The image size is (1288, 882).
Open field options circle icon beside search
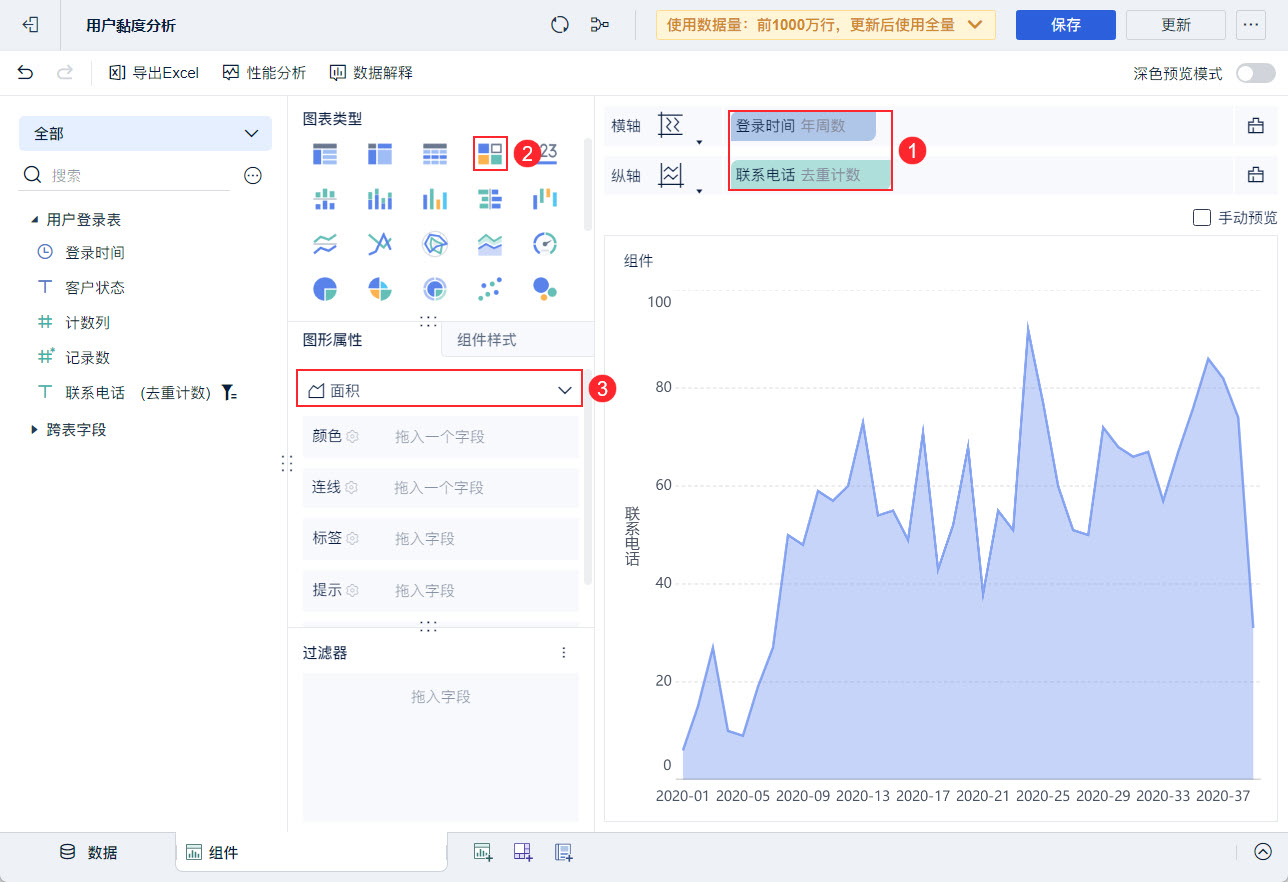[253, 175]
